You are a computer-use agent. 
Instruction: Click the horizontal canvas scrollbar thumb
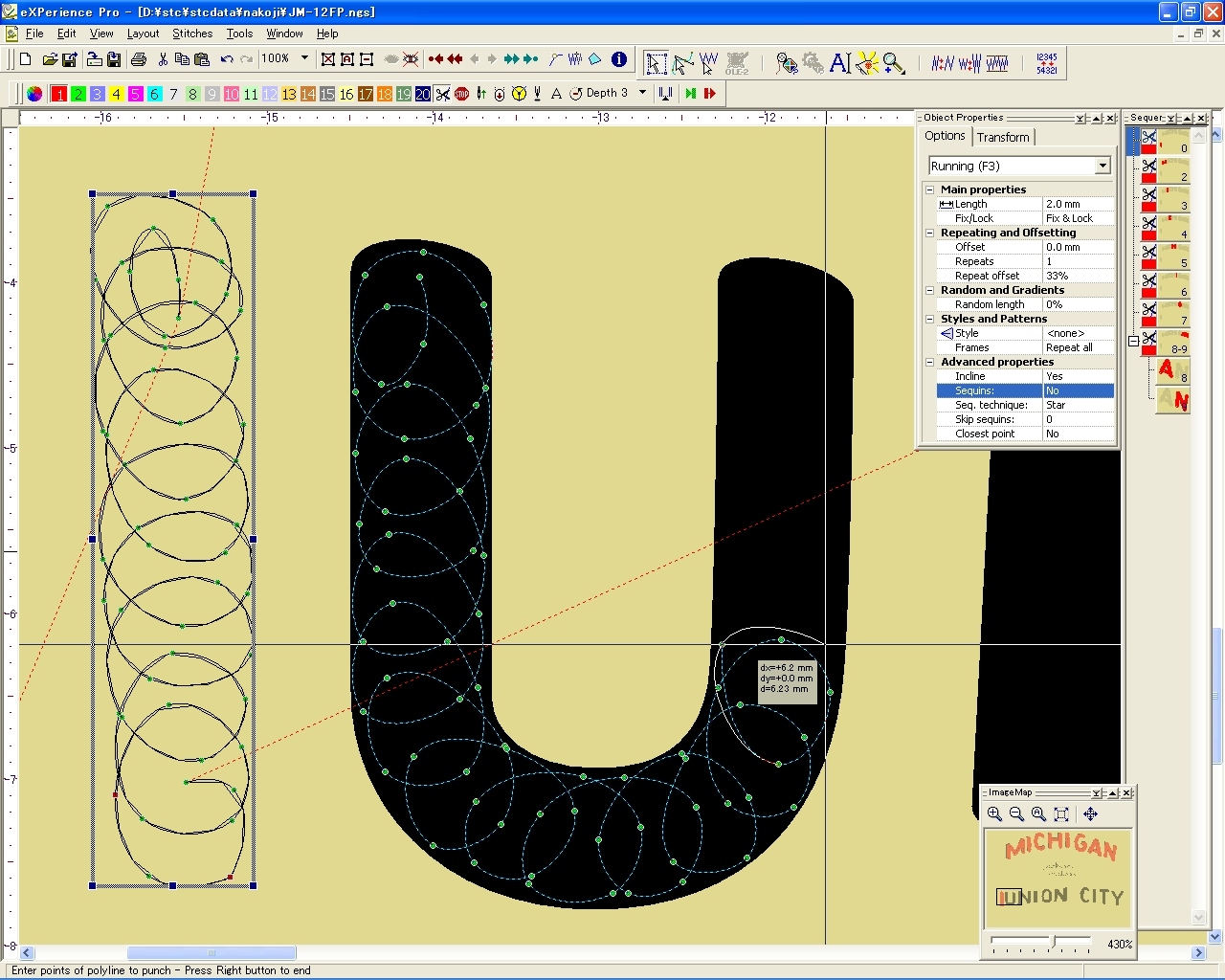tap(212, 953)
